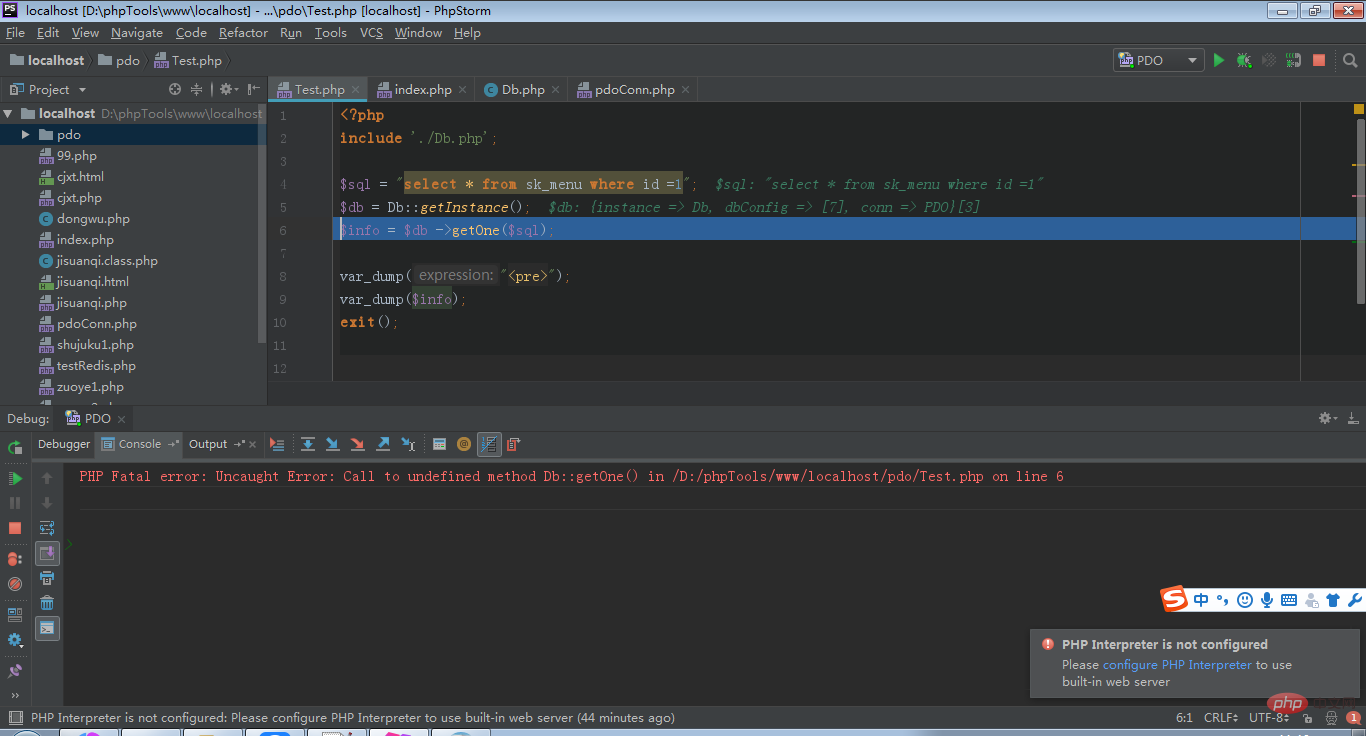Screen dimensions: 1366x736
Task: Toggle the sort values debug option
Action: pyautogui.click(x=489, y=444)
